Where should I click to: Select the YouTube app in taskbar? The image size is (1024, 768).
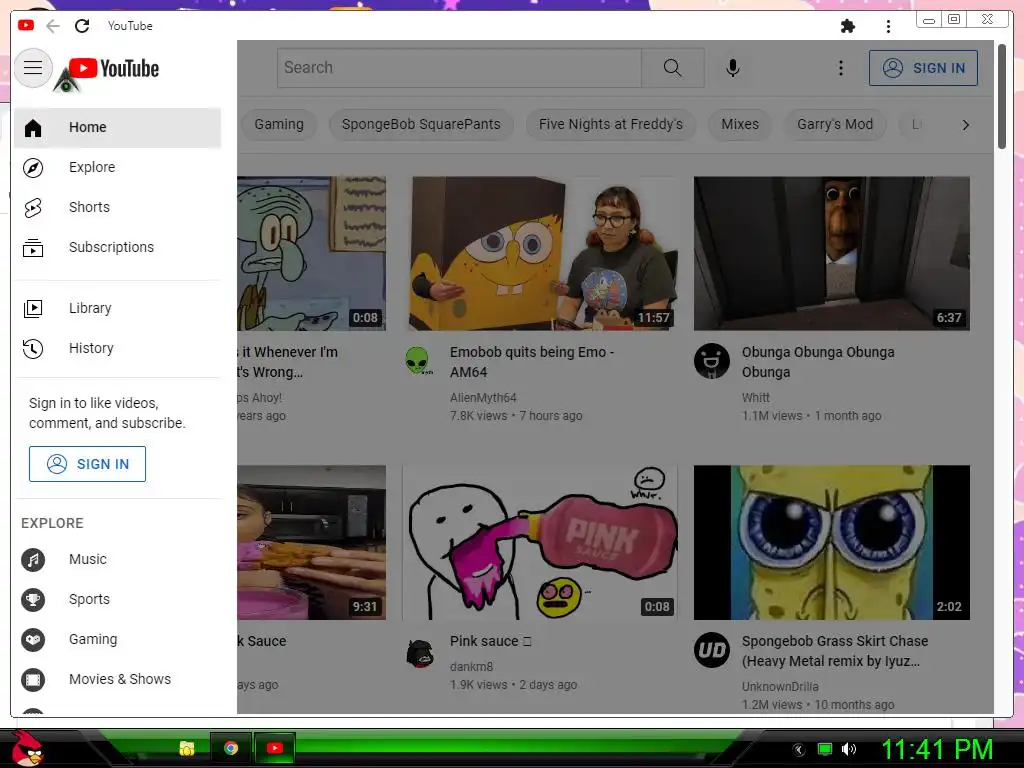pyautogui.click(x=275, y=748)
